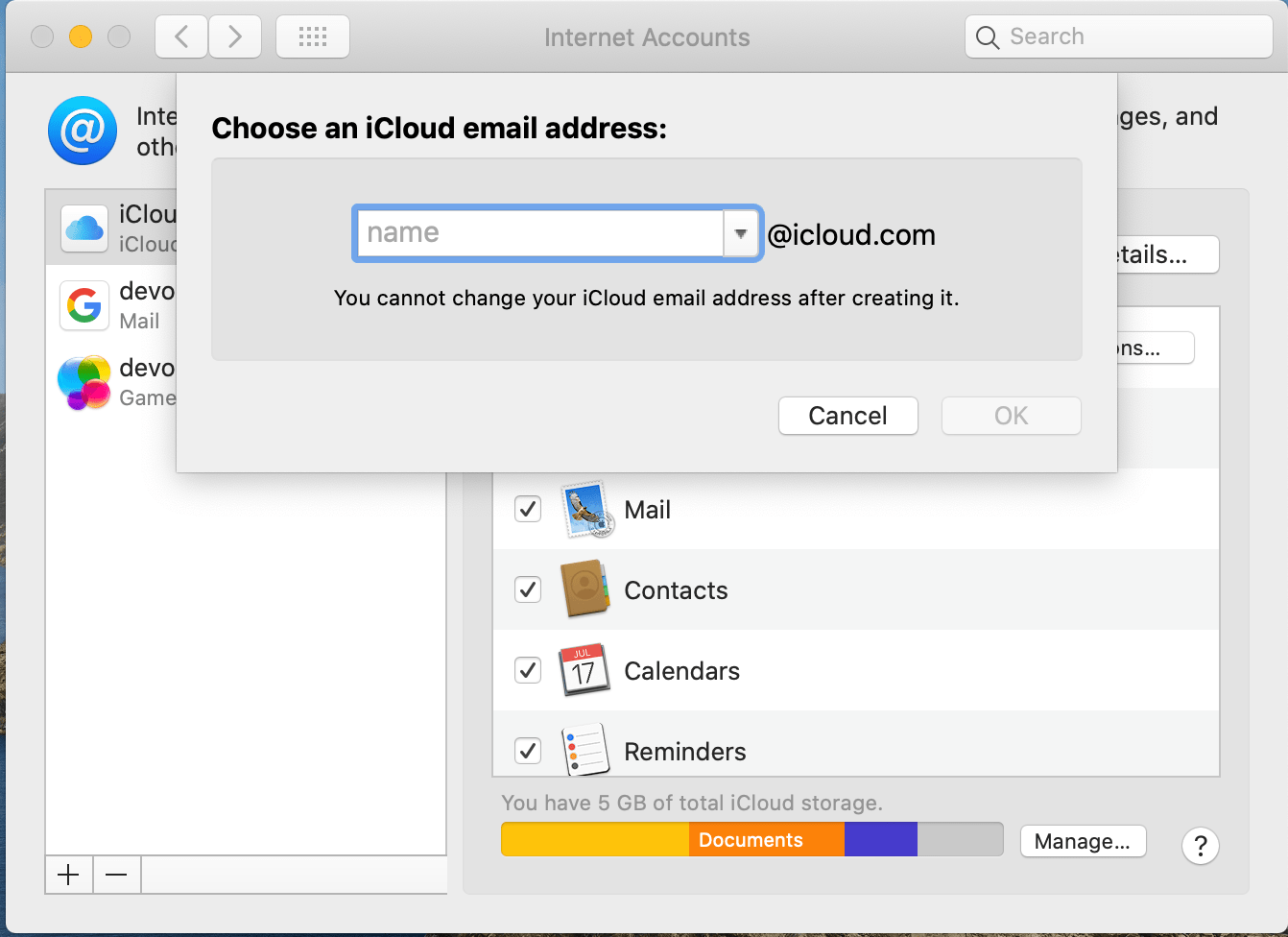Click the '@icloud.com' domain text

click(851, 235)
